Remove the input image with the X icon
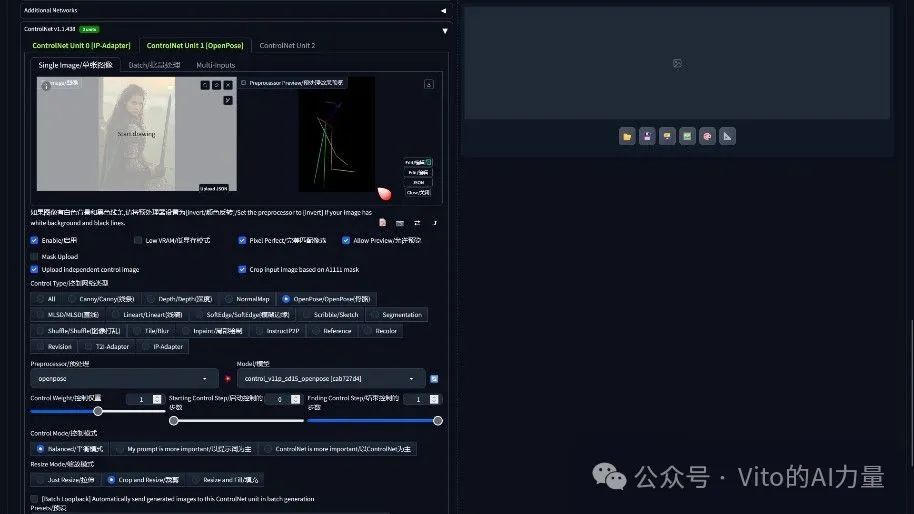914x514 pixels. [x=228, y=85]
